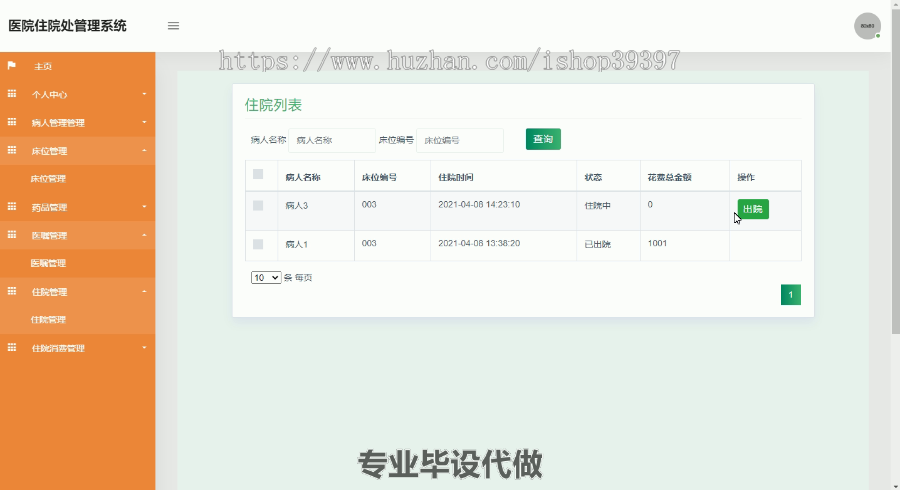Click the grid icon next to 药品管理
Screen dimensions: 900x490
(x=11, y=207)
